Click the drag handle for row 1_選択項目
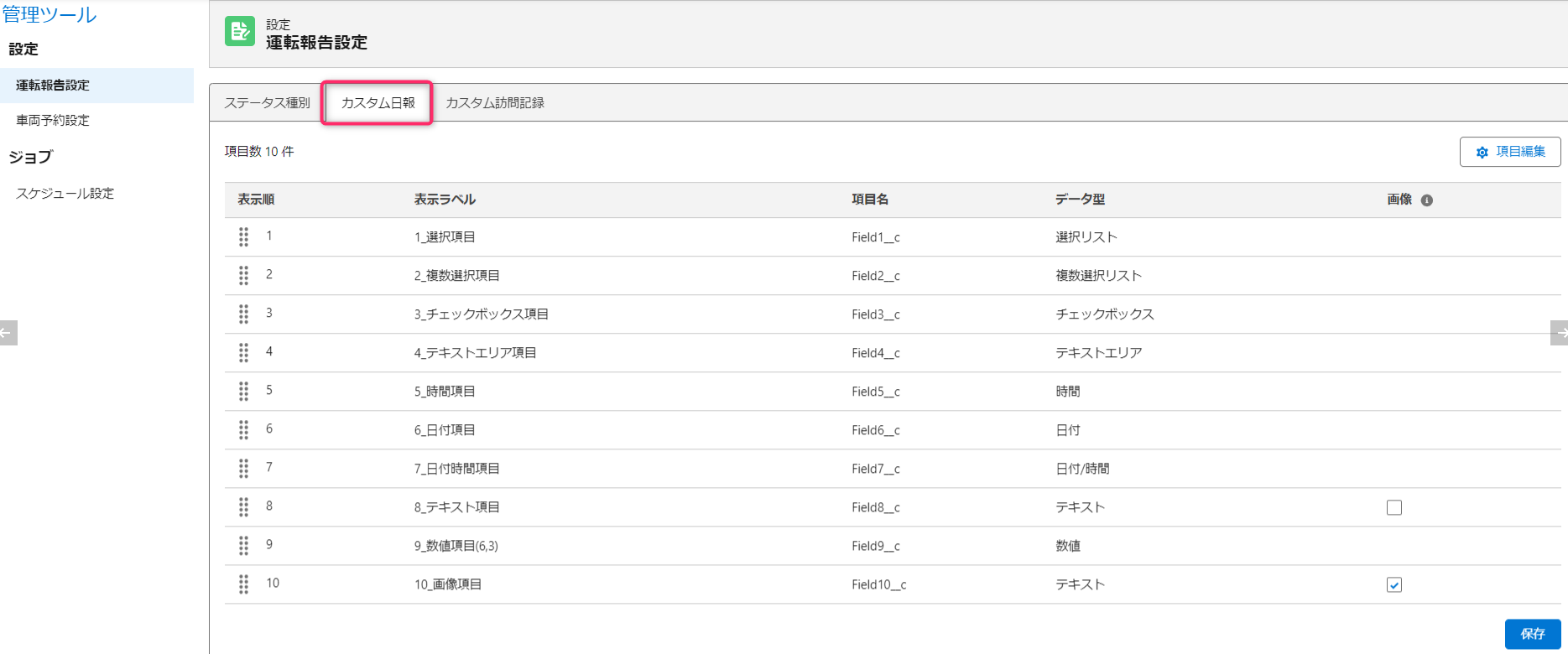Image resolution: width=1568 pixels, height=654 pixels. pyautogui.click(x=243, y=237)
